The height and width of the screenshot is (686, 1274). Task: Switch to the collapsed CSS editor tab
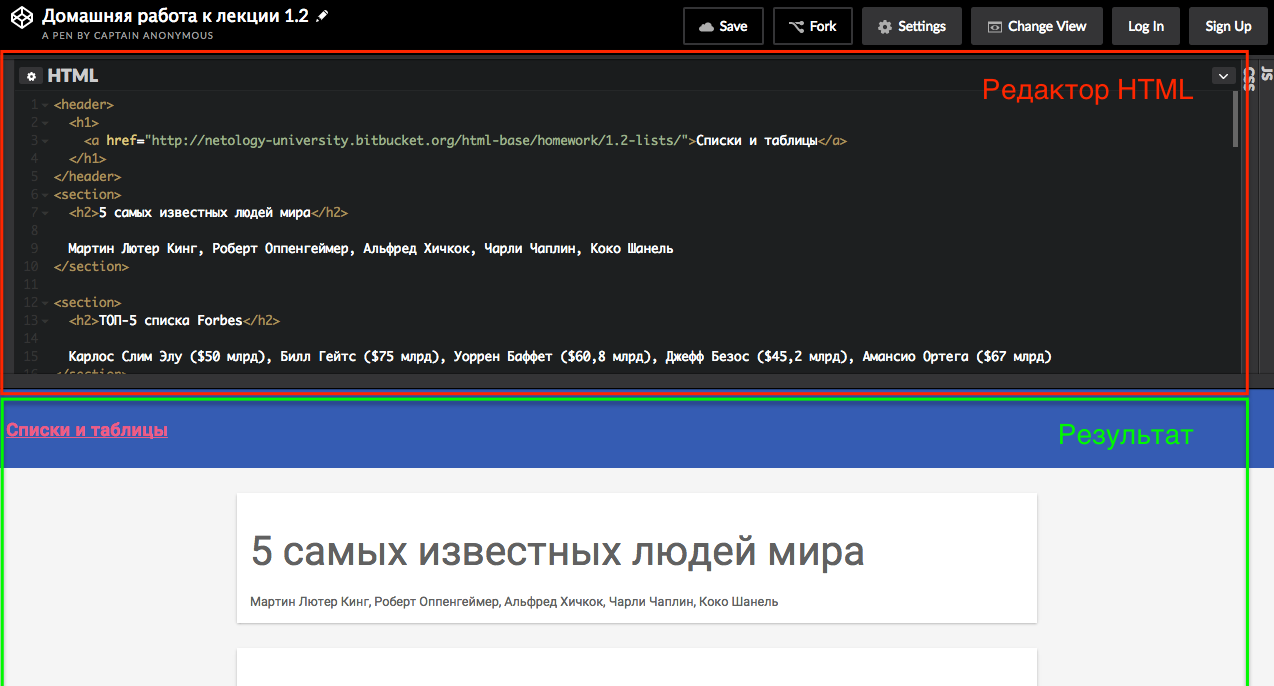(1249, 77)
